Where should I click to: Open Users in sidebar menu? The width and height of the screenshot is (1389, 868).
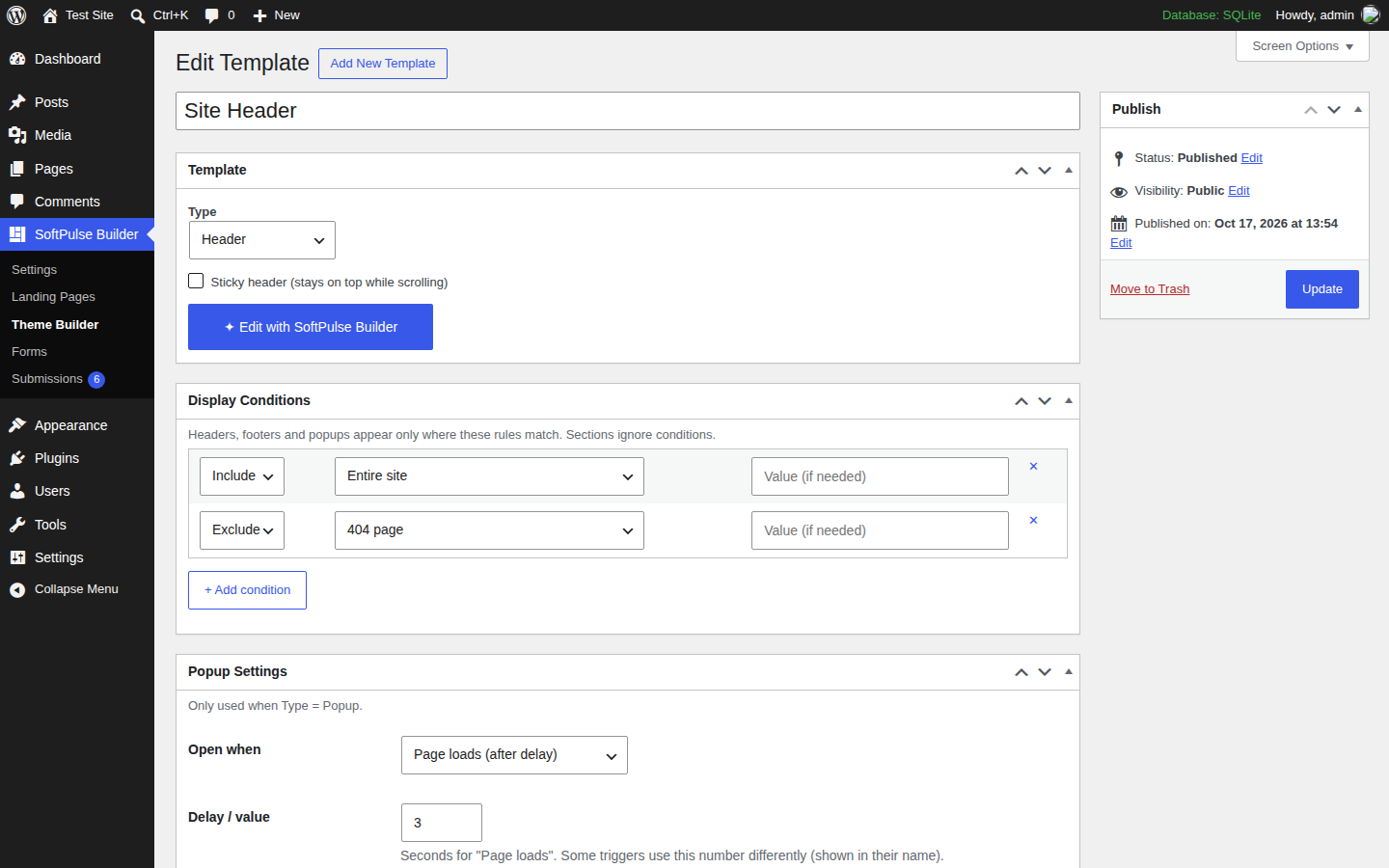77,491
